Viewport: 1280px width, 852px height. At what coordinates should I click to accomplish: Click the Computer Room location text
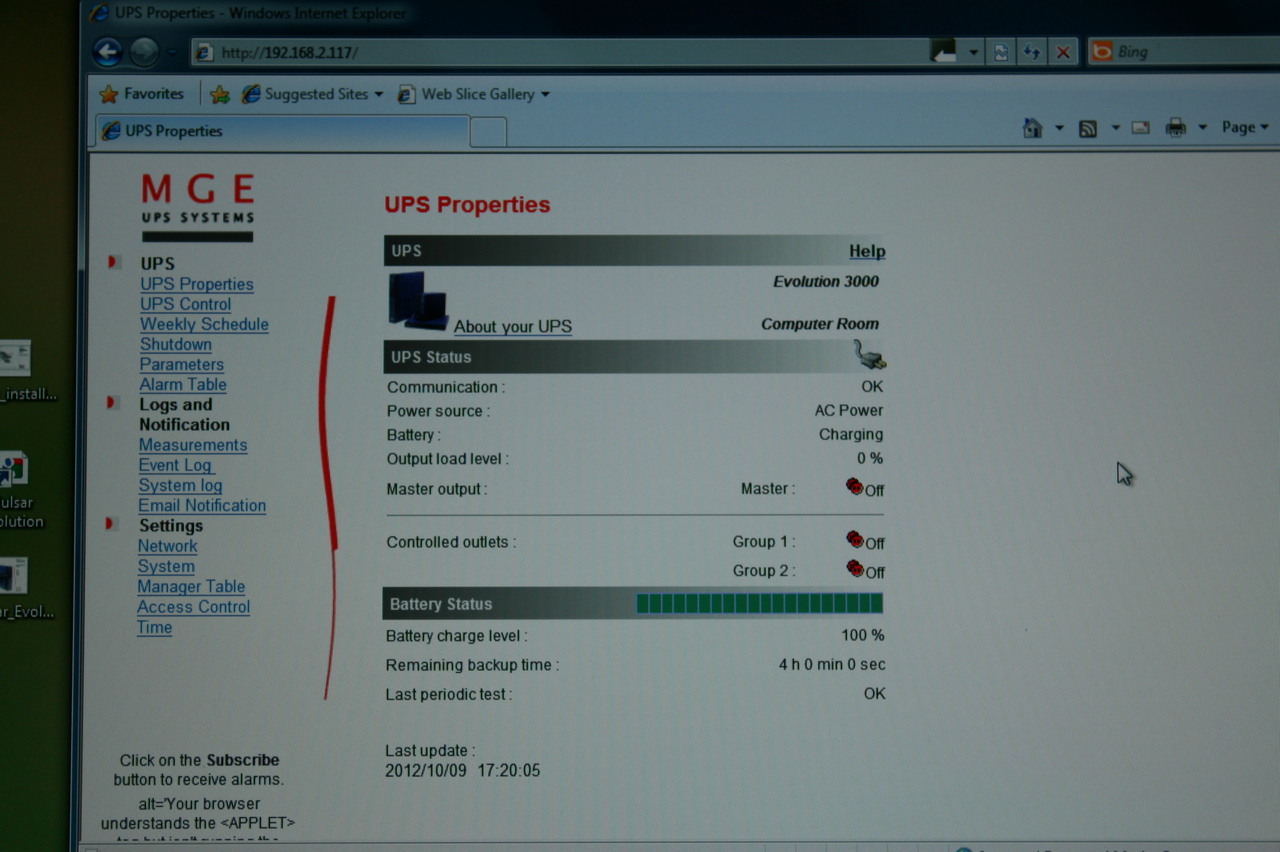pyautogui.click(x=820, y=324)
